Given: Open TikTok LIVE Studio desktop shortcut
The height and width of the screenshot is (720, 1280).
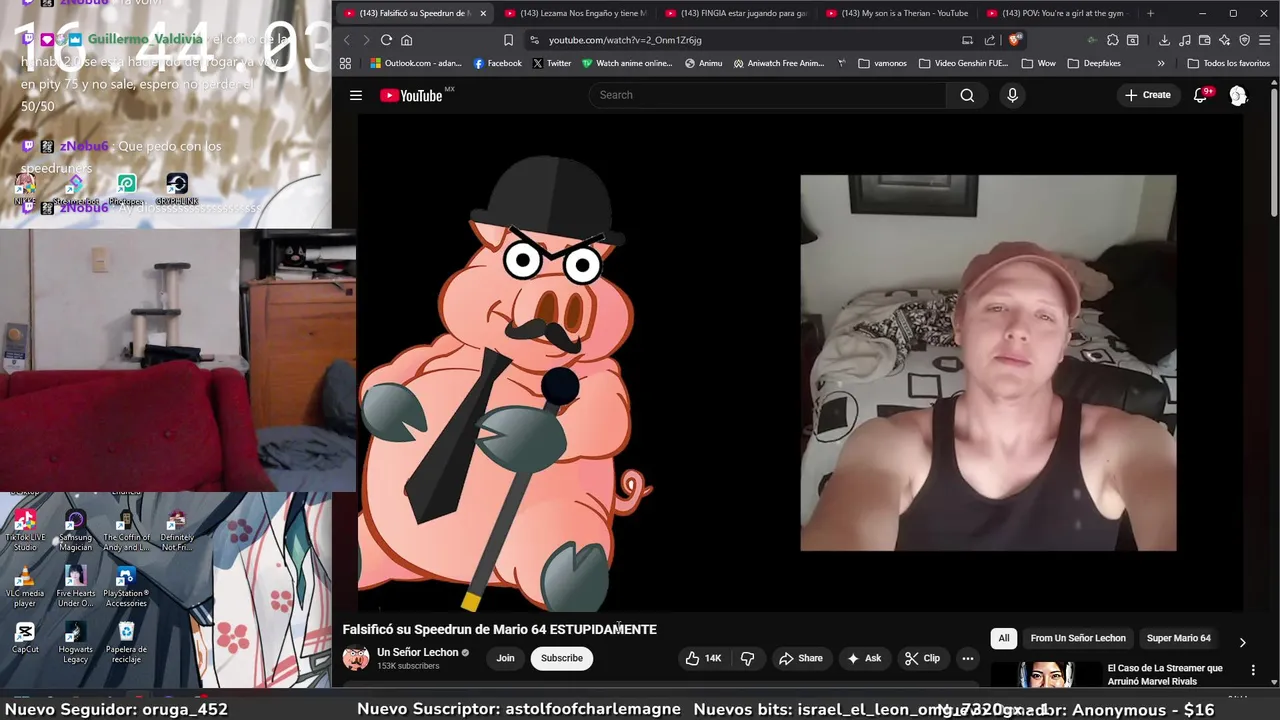Looking at the screenshot, I should (x=25, y=531).
